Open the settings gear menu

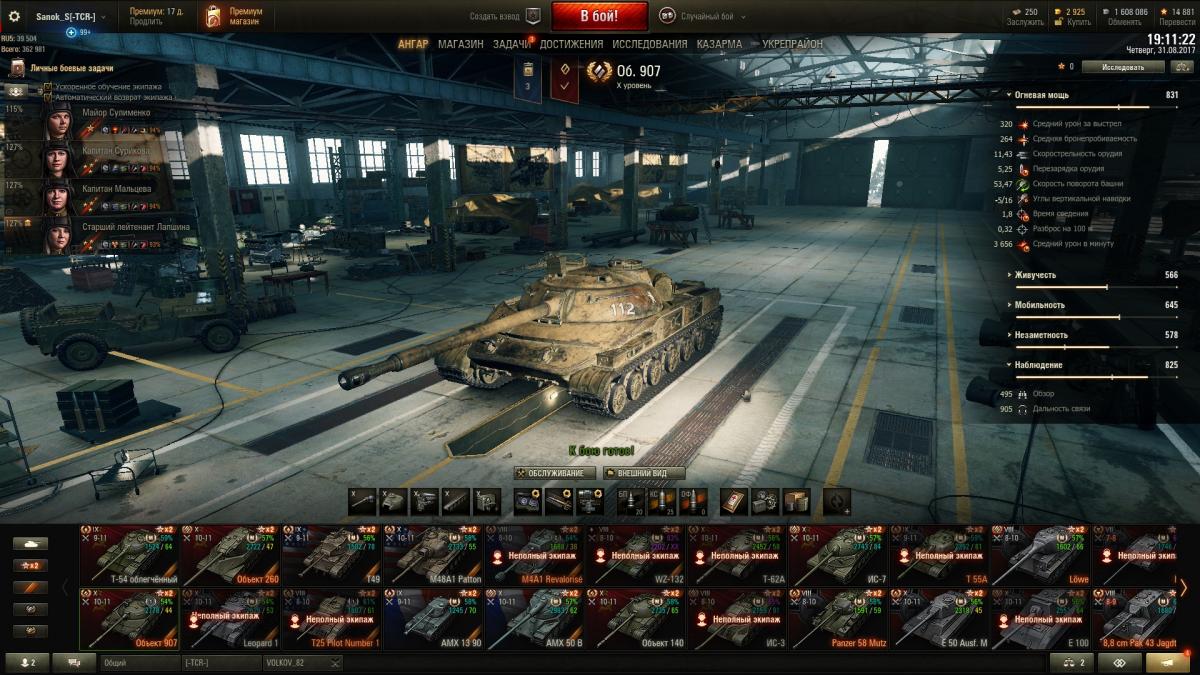[x=14, y=16]
